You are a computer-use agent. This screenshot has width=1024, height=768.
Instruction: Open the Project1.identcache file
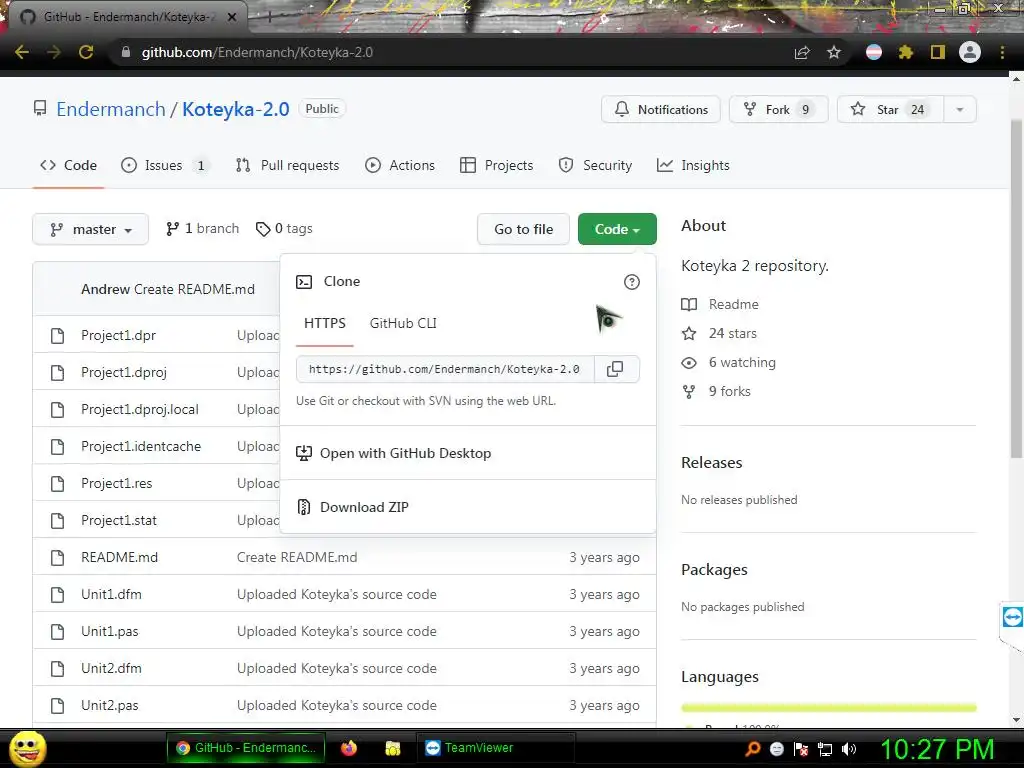[x=141, y=447]
